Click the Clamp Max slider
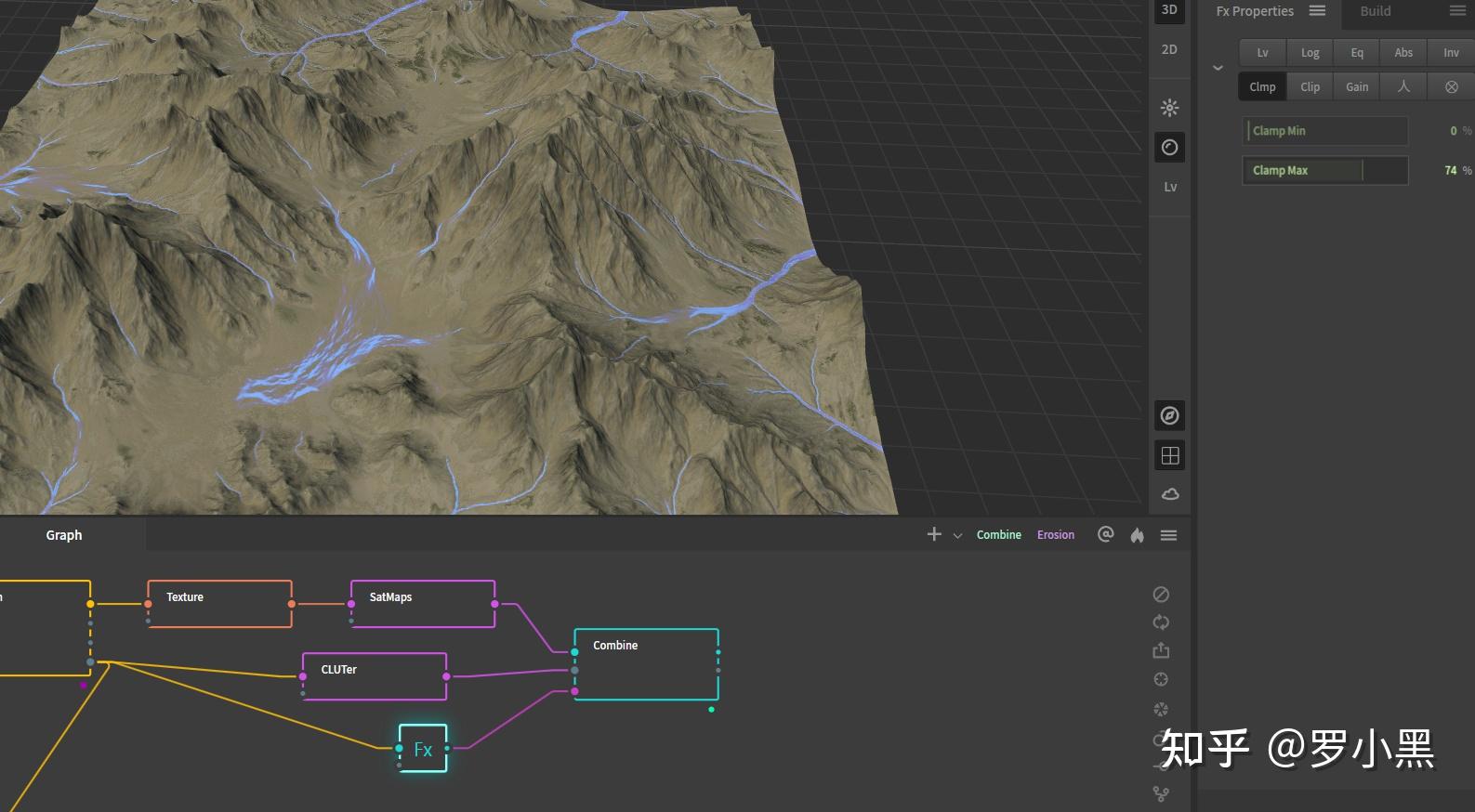Viewport: 1475px width, 812px height. (1325, 170)
